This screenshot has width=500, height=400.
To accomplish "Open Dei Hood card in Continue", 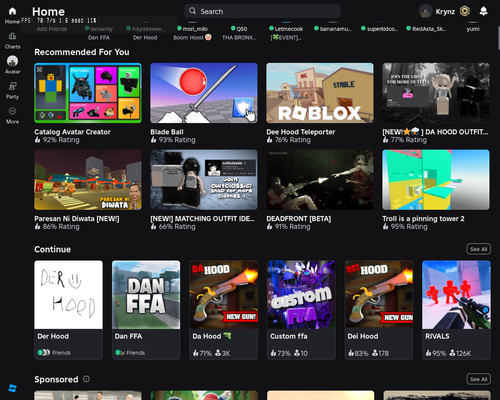I will tap(379, 310).
